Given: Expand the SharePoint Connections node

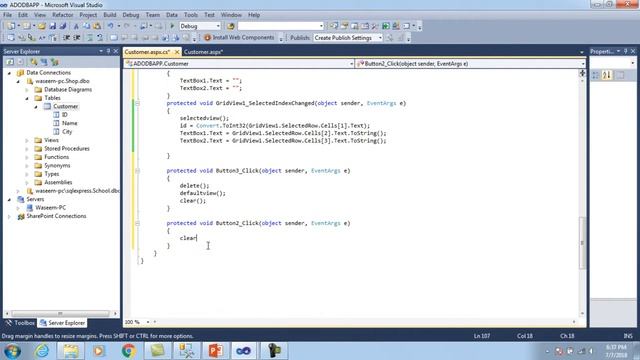Looking at the screenshot, I should [9, 216].
